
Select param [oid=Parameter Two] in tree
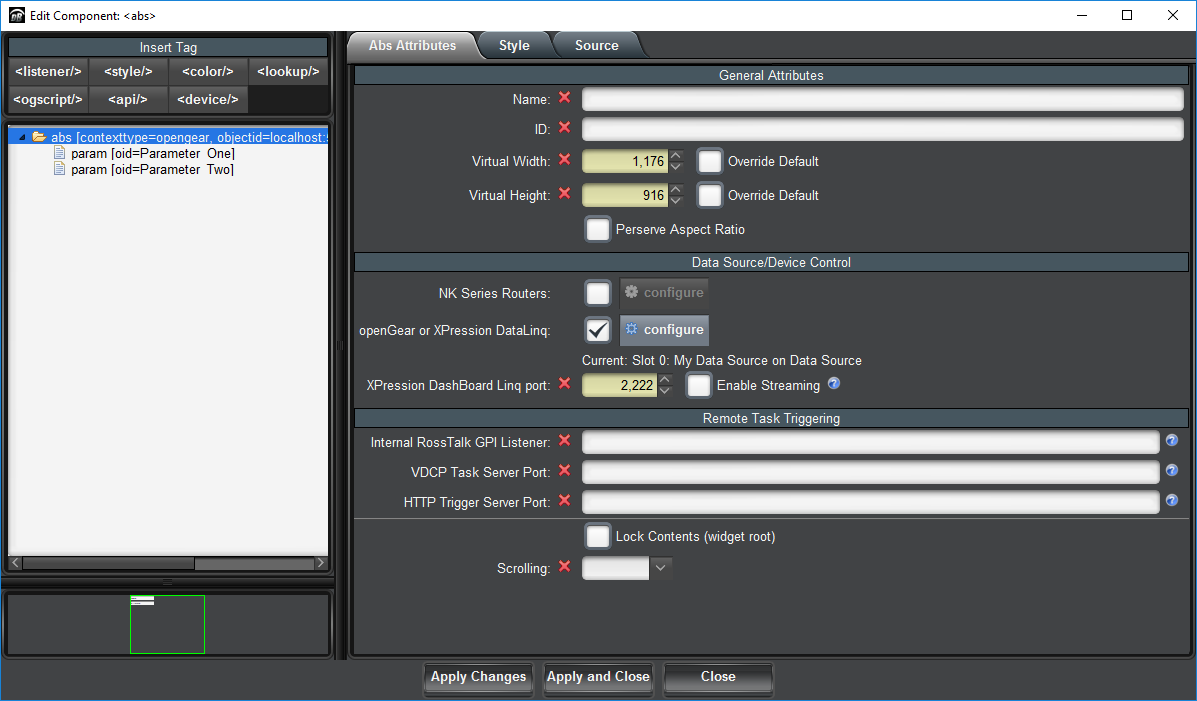click(x=152, y=170)
